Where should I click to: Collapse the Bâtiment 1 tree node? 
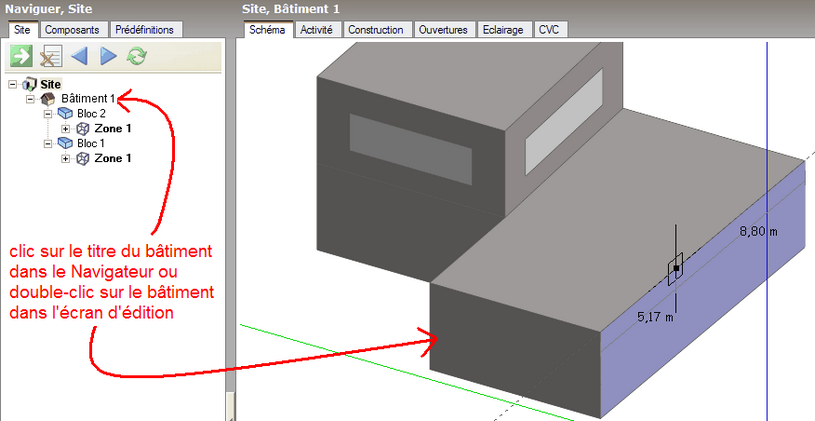[x=30, y=100]
